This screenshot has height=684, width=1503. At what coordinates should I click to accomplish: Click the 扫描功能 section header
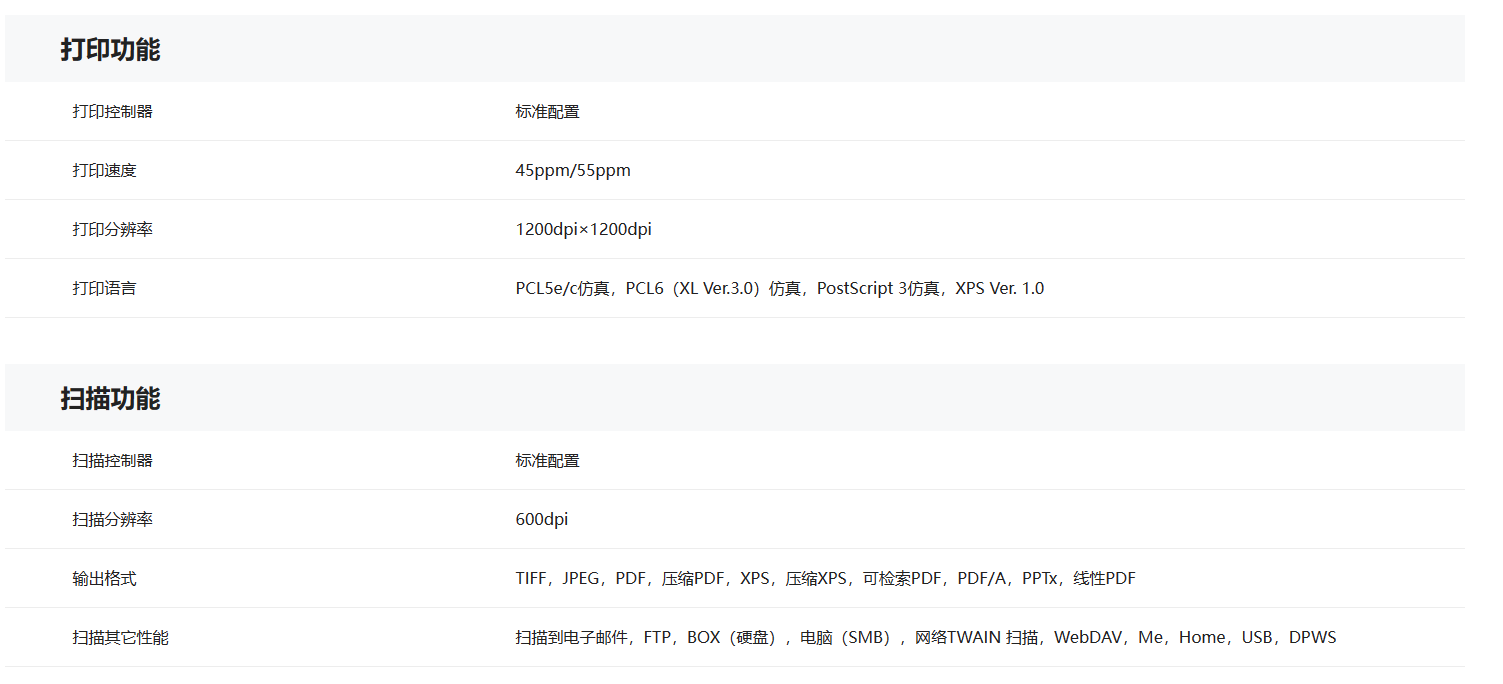(x=110, y=399)
